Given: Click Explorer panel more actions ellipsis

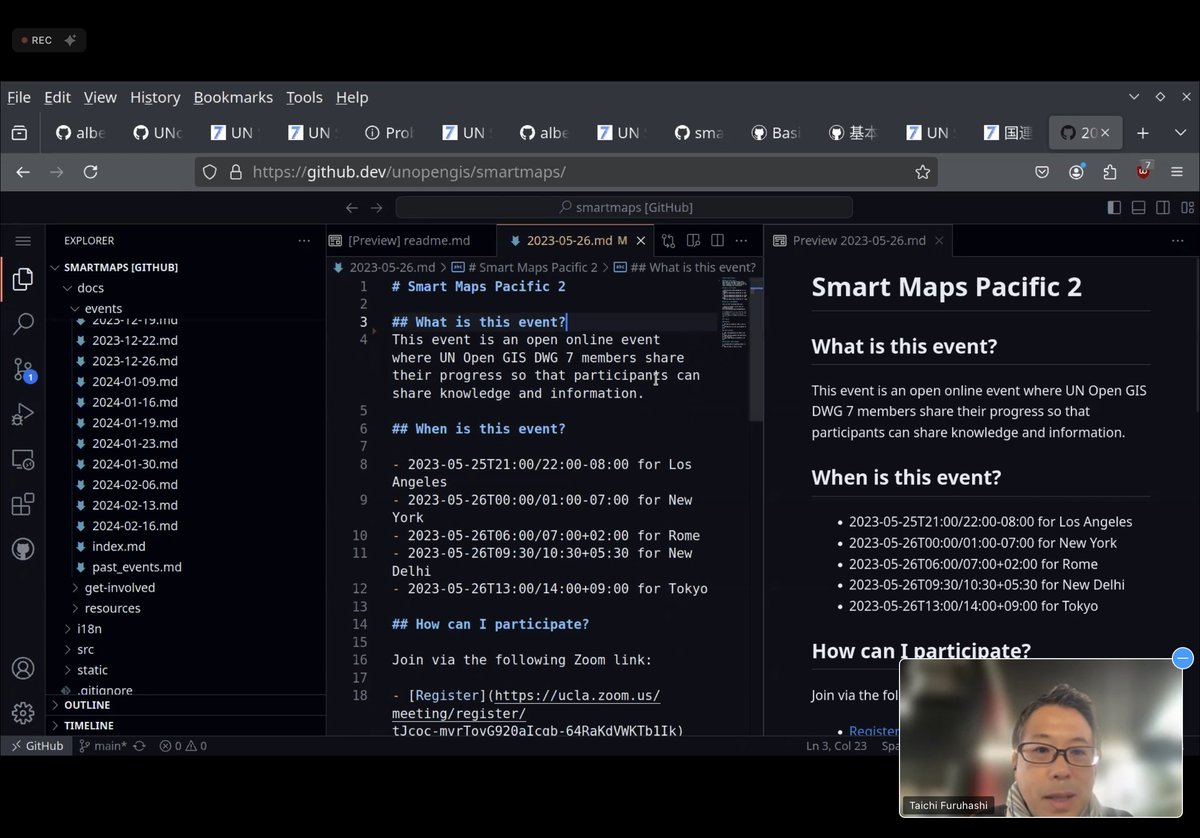Looking at the screenshot, I should [304, 241].
